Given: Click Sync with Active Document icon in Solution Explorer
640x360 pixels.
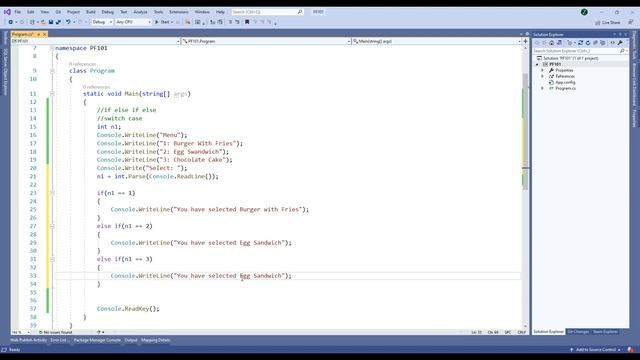Looking at the screenshot, I should (580, 43).
